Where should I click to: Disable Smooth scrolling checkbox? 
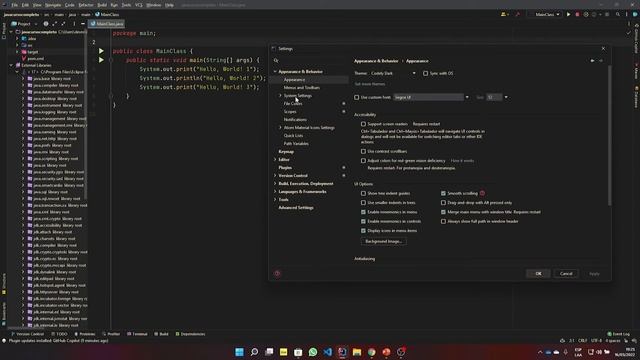point(443,193)
